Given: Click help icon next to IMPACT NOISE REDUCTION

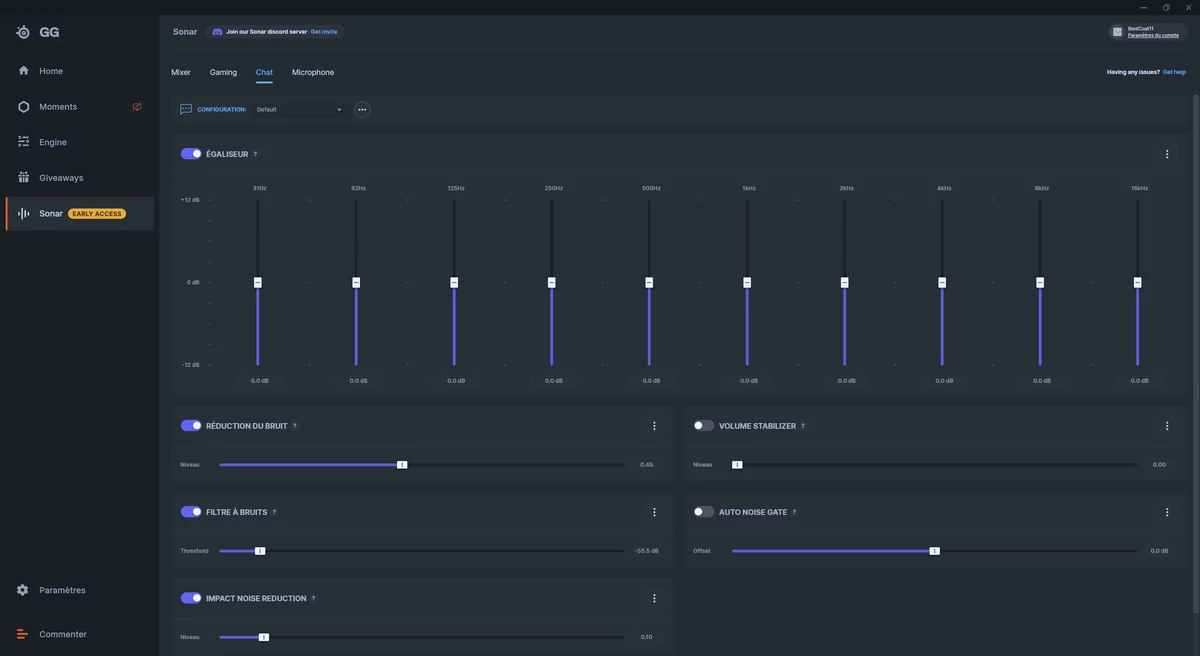Looking at the screenshot, I should [x=313, y=598].
